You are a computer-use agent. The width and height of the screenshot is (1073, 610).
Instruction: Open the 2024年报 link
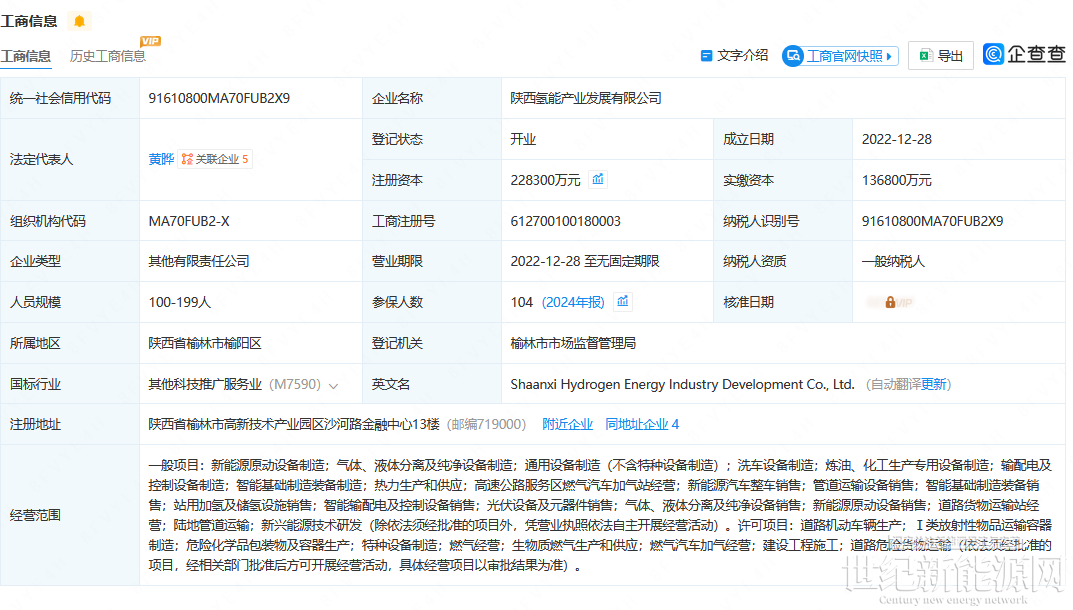pos(574,302)
